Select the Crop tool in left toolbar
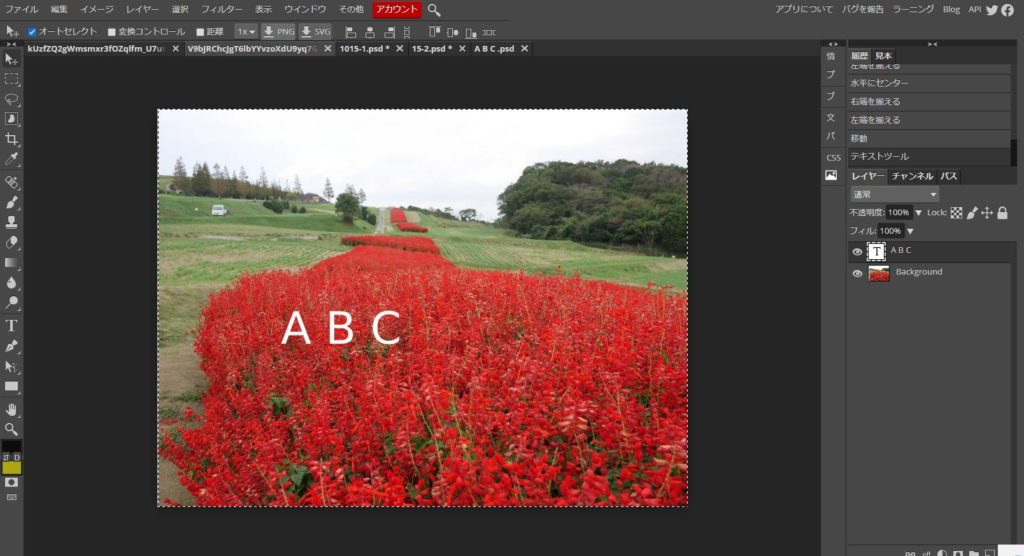The image size is (1024, 556). point(11,140)
